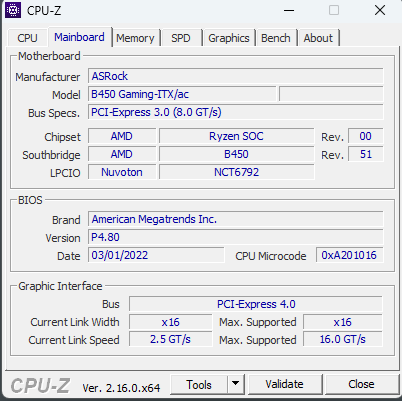The height and width of the screenshot is (401, 402).
Task: Click the Tools button
Action: 199,385
